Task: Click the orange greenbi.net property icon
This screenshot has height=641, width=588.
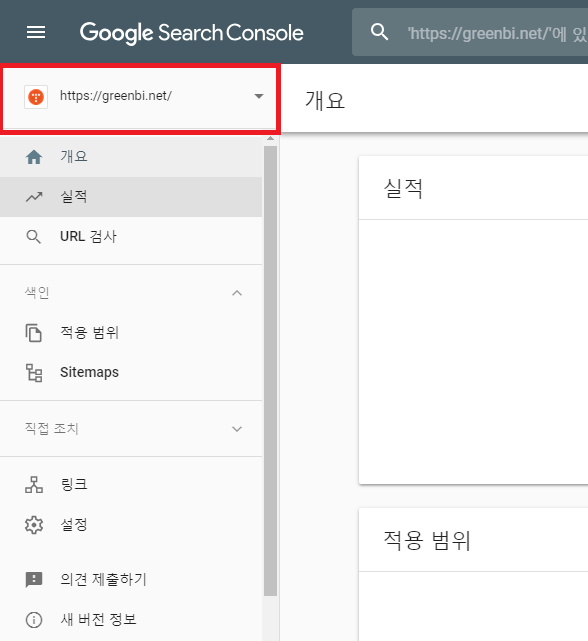Action: coord(36,97)
